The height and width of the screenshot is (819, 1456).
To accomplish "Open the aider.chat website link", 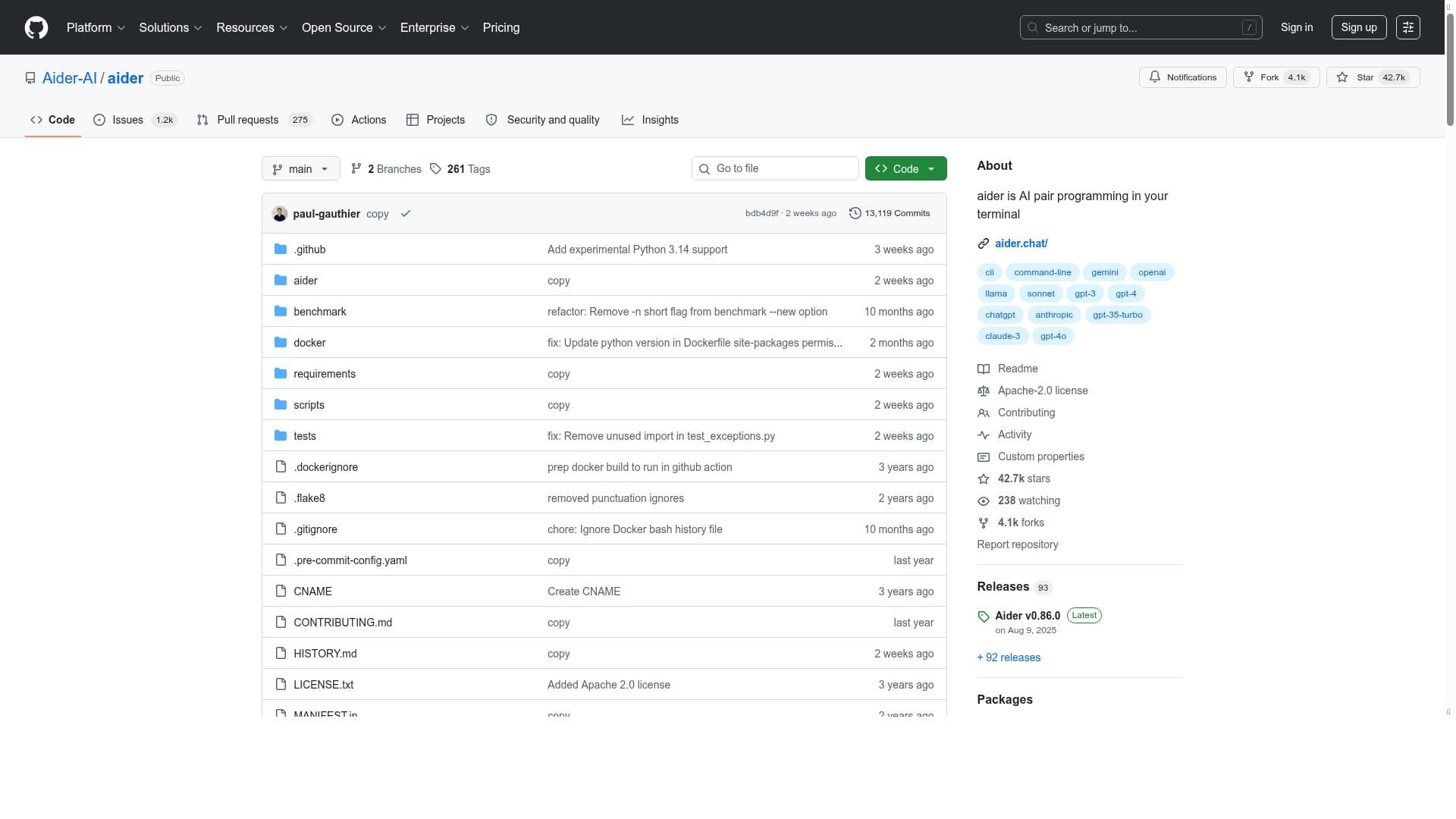I will (x=1021, y=243).
